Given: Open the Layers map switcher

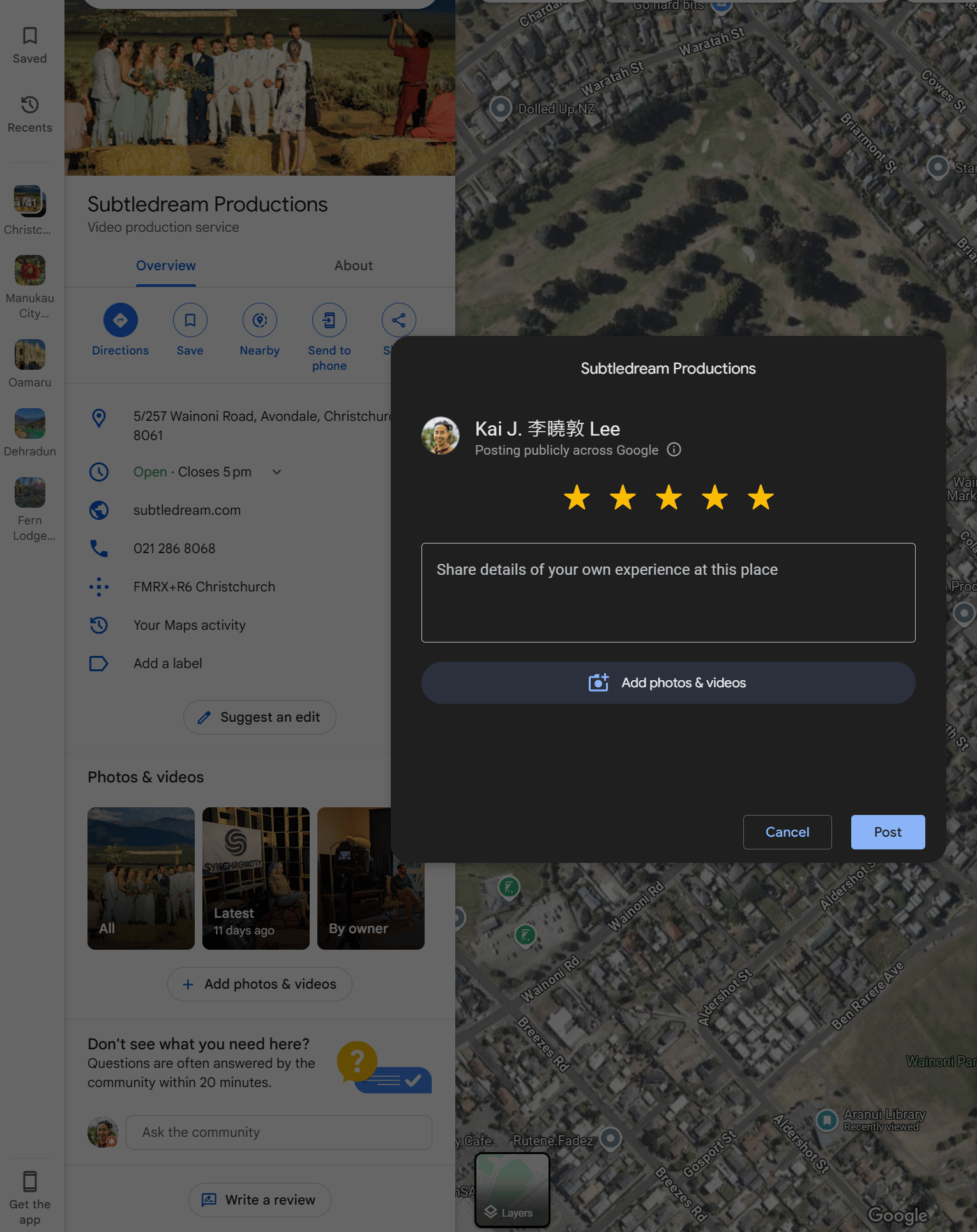Looking at the screenshot, I should (x=512, y=1190).
